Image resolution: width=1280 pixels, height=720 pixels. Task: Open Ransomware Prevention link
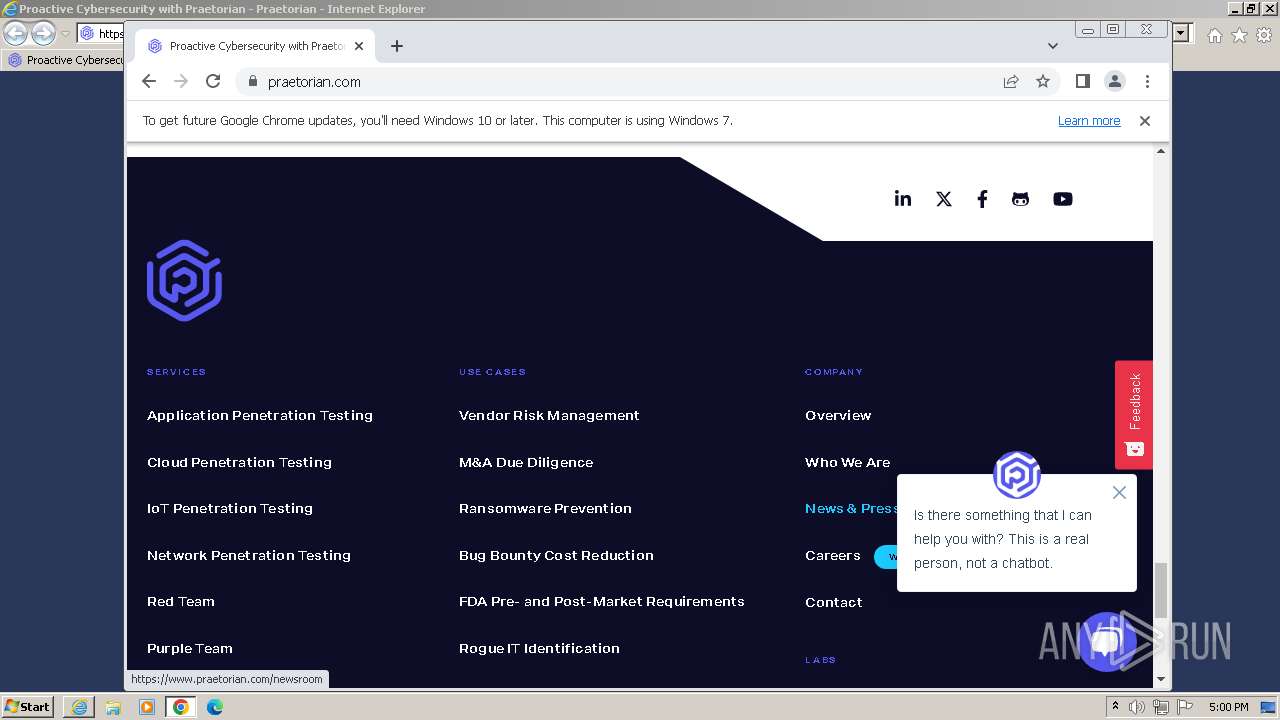(x=545, y=508)
